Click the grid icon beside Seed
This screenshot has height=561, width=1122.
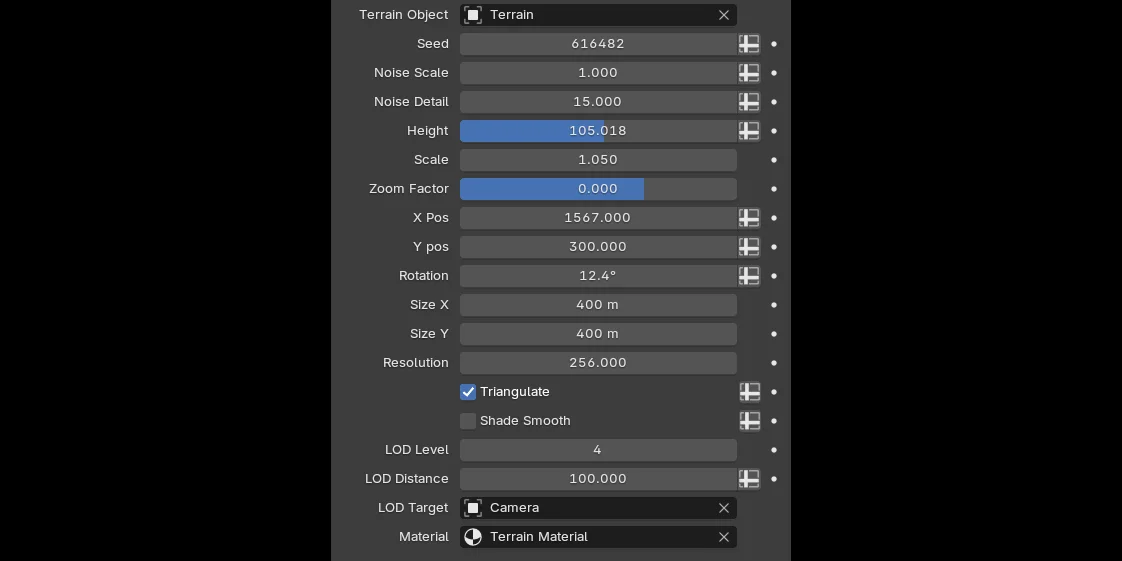749,44
